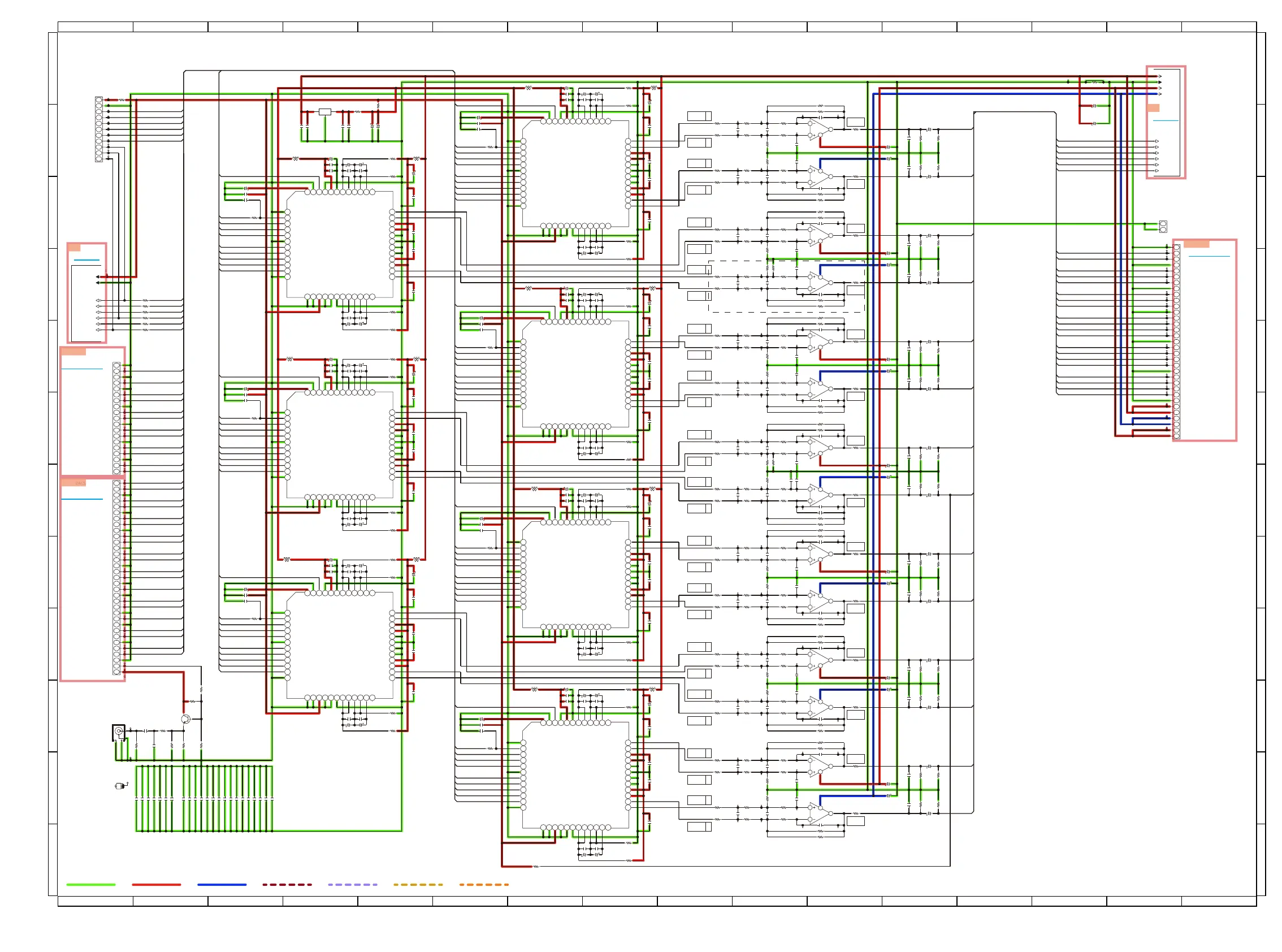Click the purple dashed legend line

[353, 884]
